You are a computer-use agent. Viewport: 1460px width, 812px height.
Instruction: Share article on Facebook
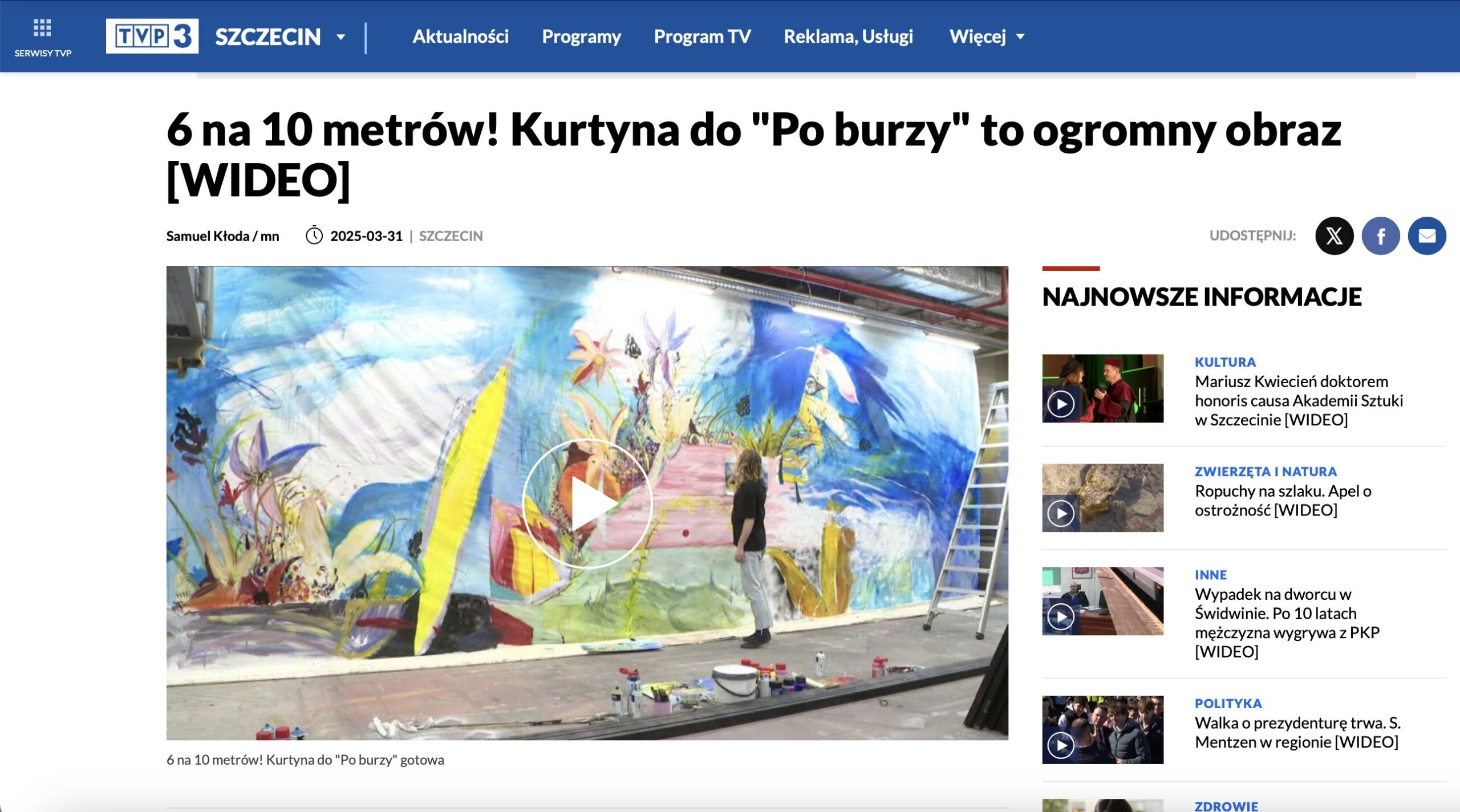click(x=1380, y=236)
